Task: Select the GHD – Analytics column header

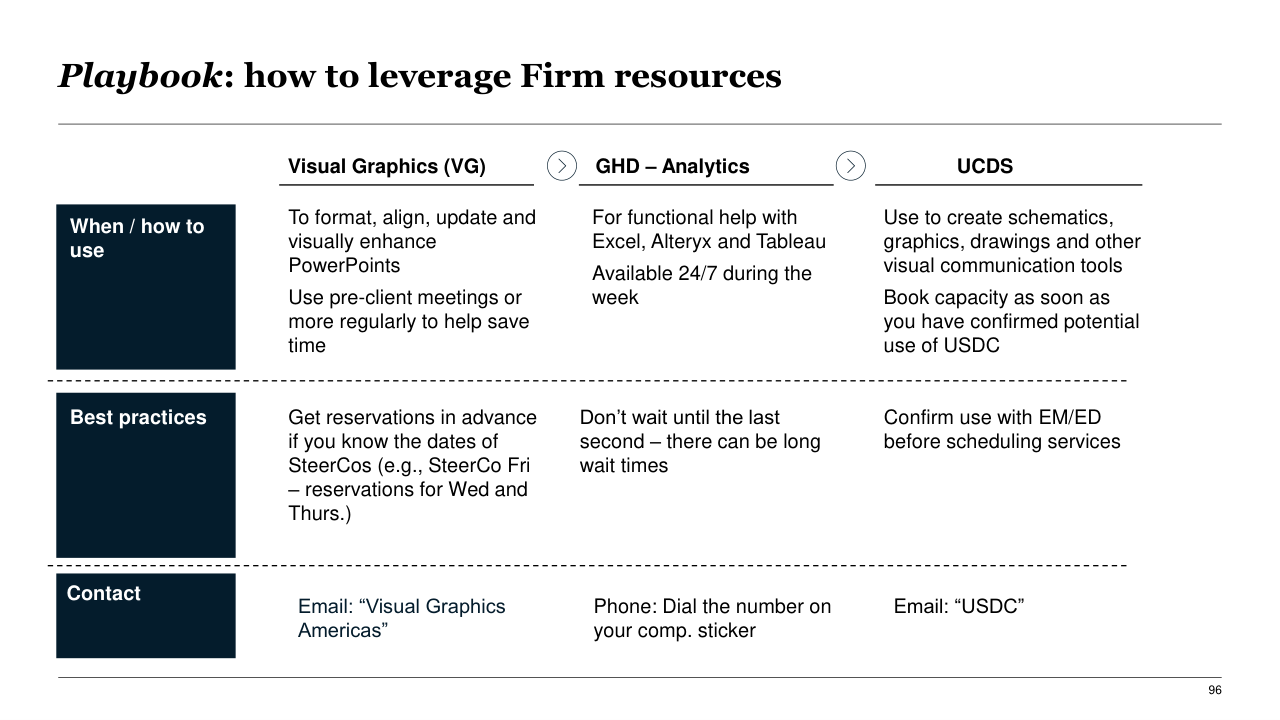Action: click(x=672, y=167)
